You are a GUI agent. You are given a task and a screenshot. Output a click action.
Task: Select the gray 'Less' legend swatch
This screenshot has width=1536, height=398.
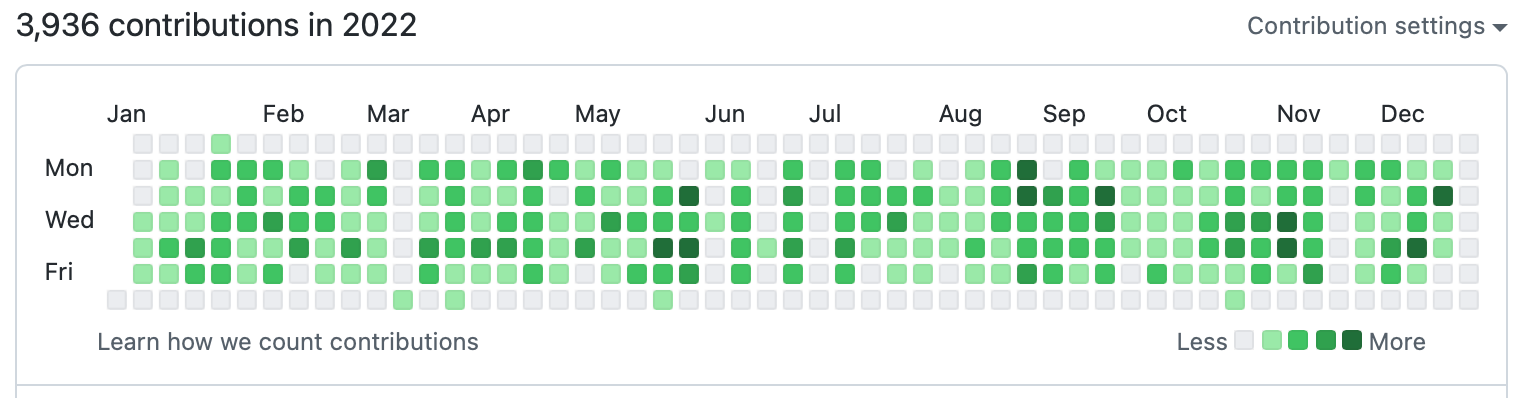[x=1244, y=341]
